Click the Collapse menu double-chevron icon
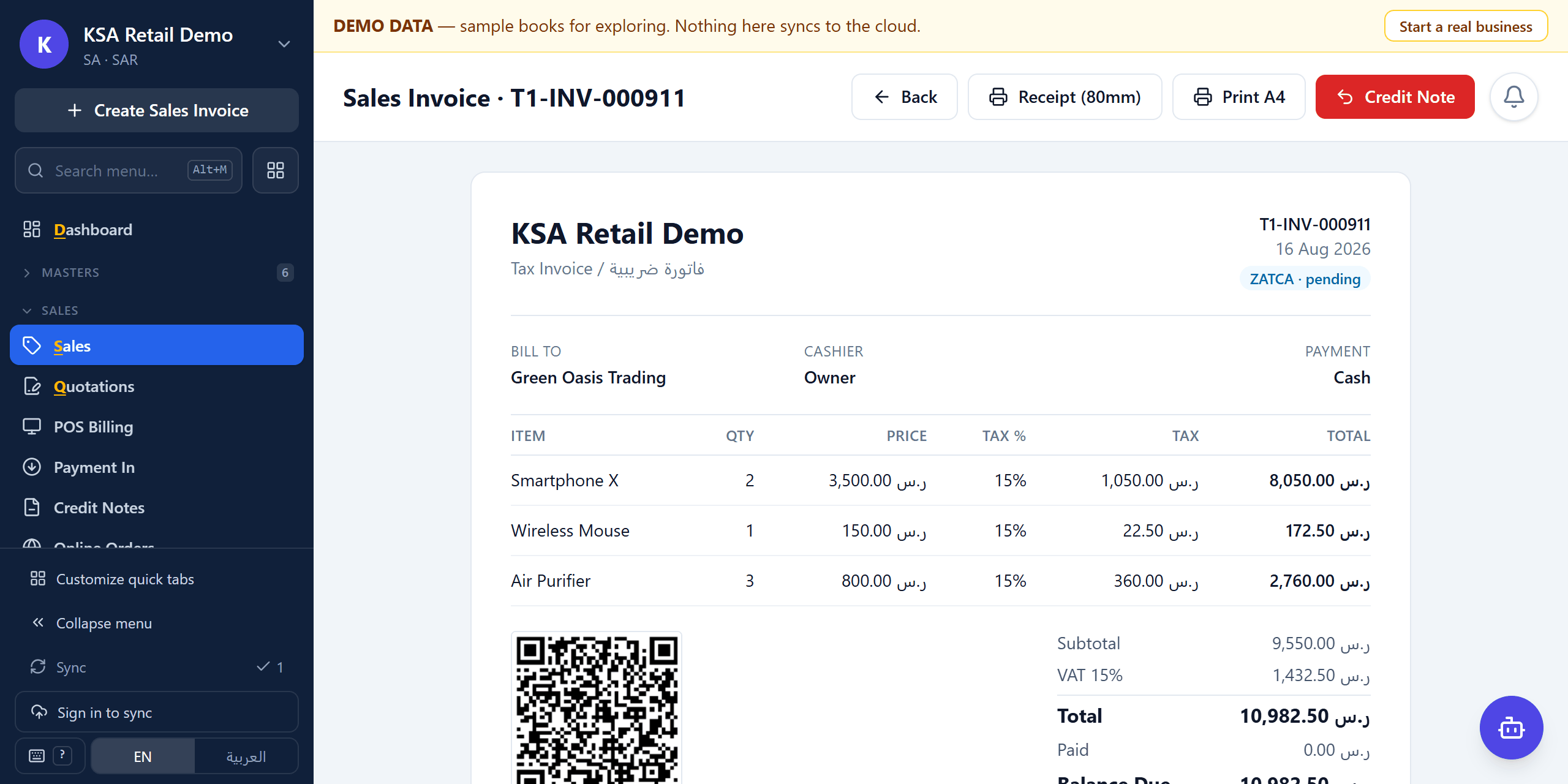 click(x=38, y=622)
